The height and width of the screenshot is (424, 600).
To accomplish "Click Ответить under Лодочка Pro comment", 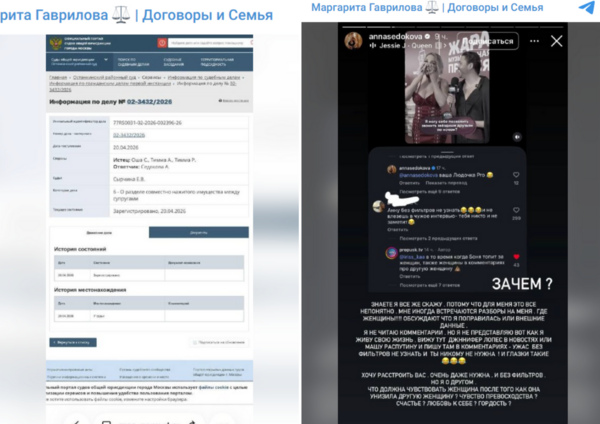I will 409,183.
